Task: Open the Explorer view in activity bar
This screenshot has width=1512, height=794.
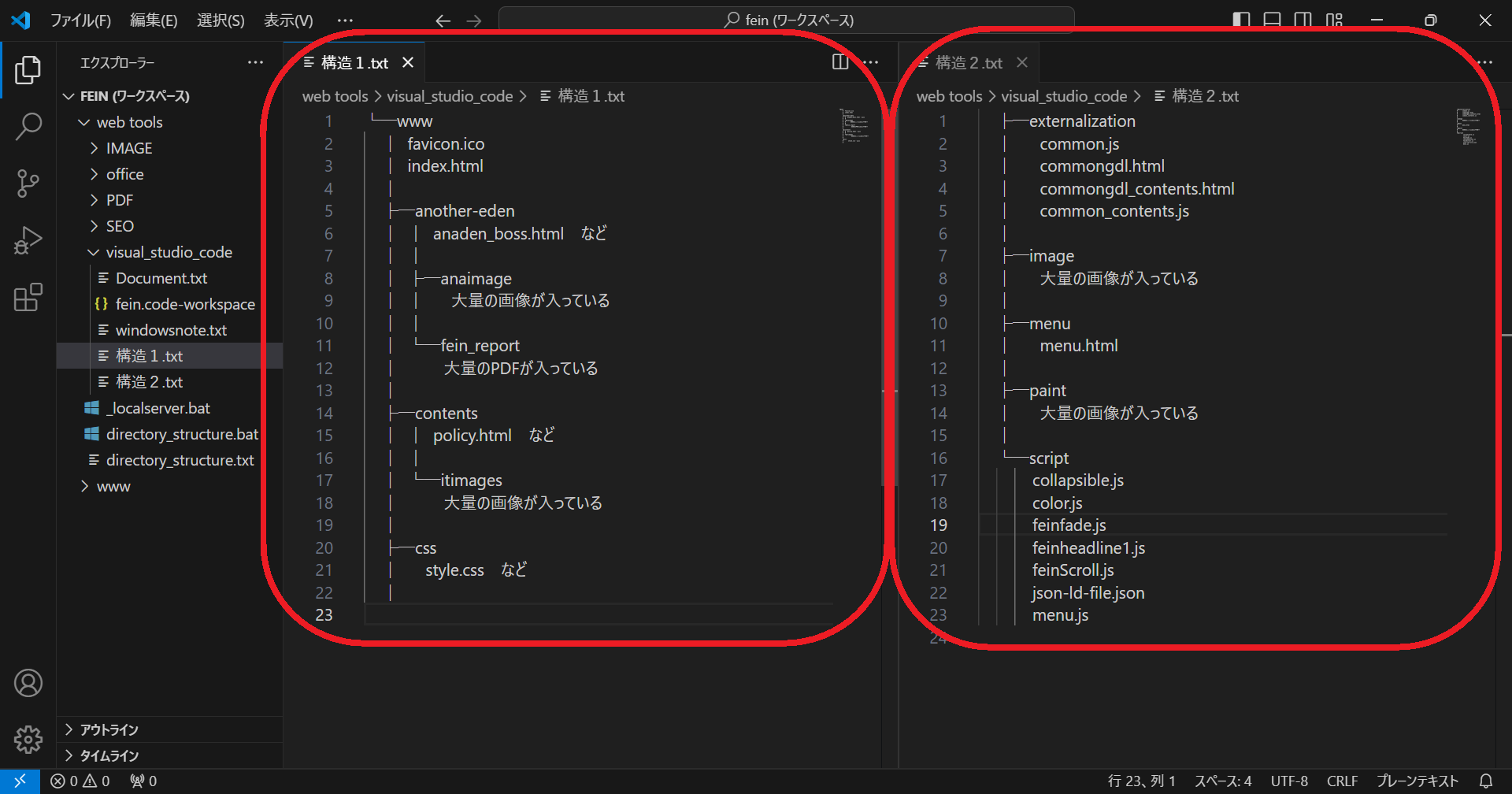Action: (x=28, y=70)
